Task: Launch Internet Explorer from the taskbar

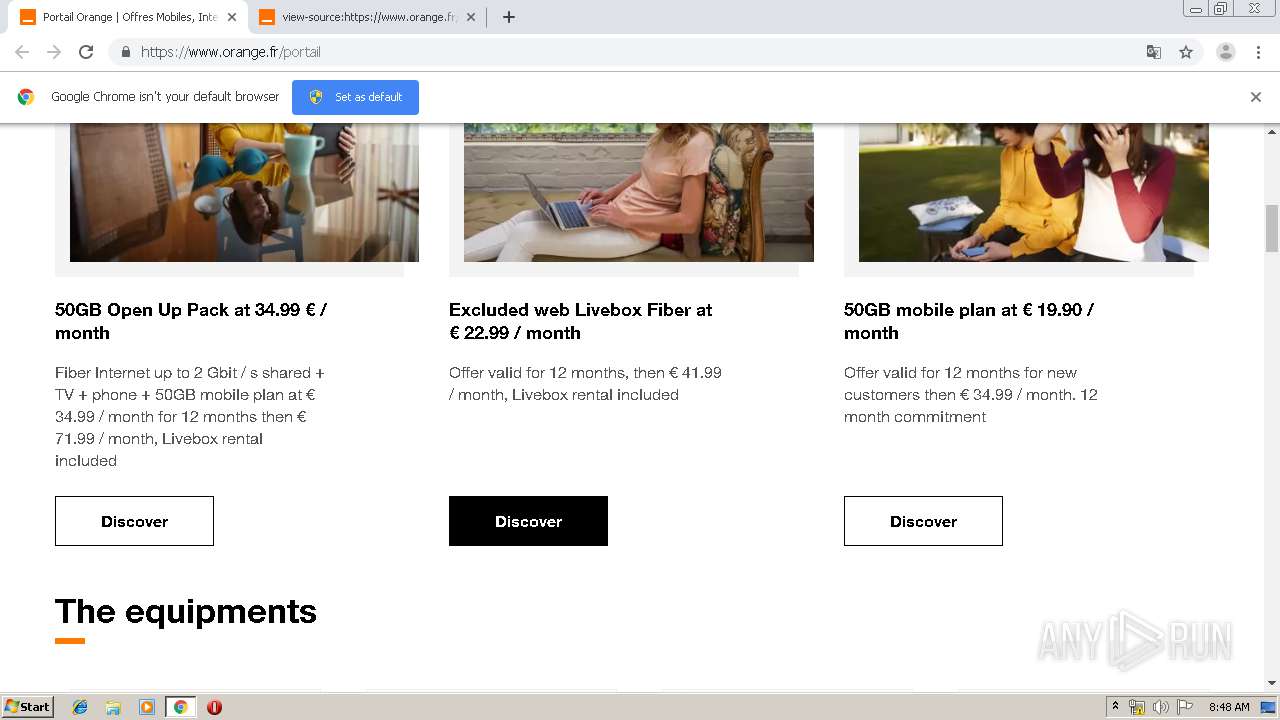Action: click(x=80, y=707)
